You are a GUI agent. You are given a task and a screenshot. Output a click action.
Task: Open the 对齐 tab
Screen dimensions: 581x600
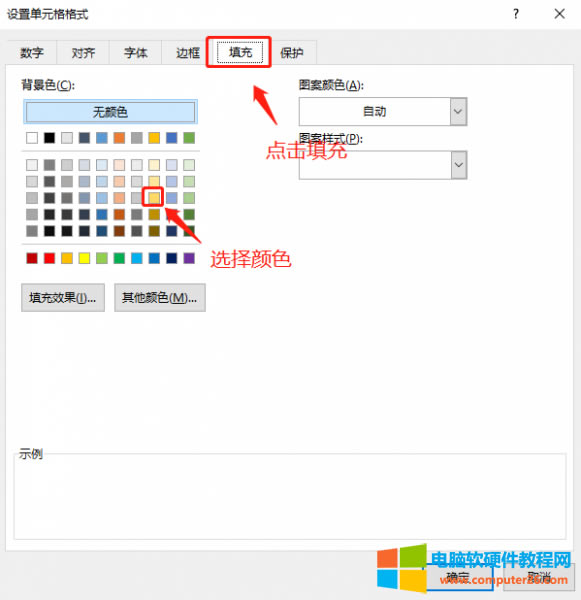point(83,52)
